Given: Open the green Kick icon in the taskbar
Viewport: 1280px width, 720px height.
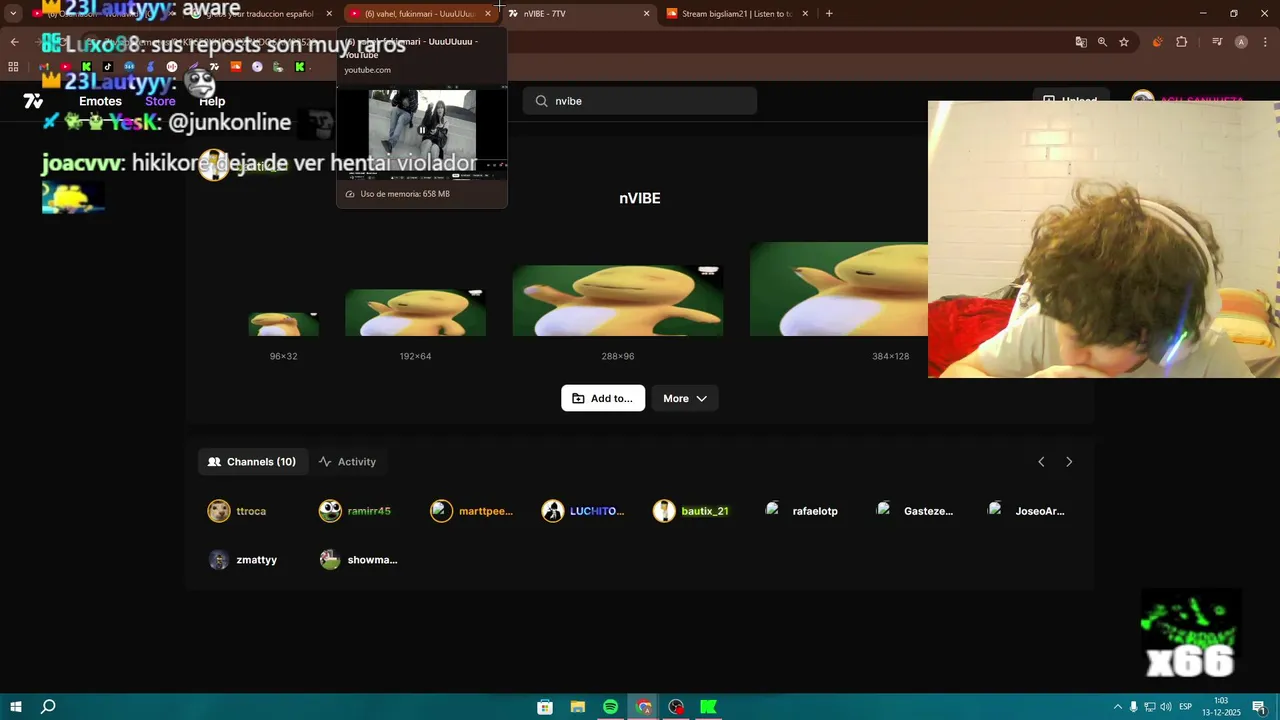Looking at the screenshot, I should point(709,707).
